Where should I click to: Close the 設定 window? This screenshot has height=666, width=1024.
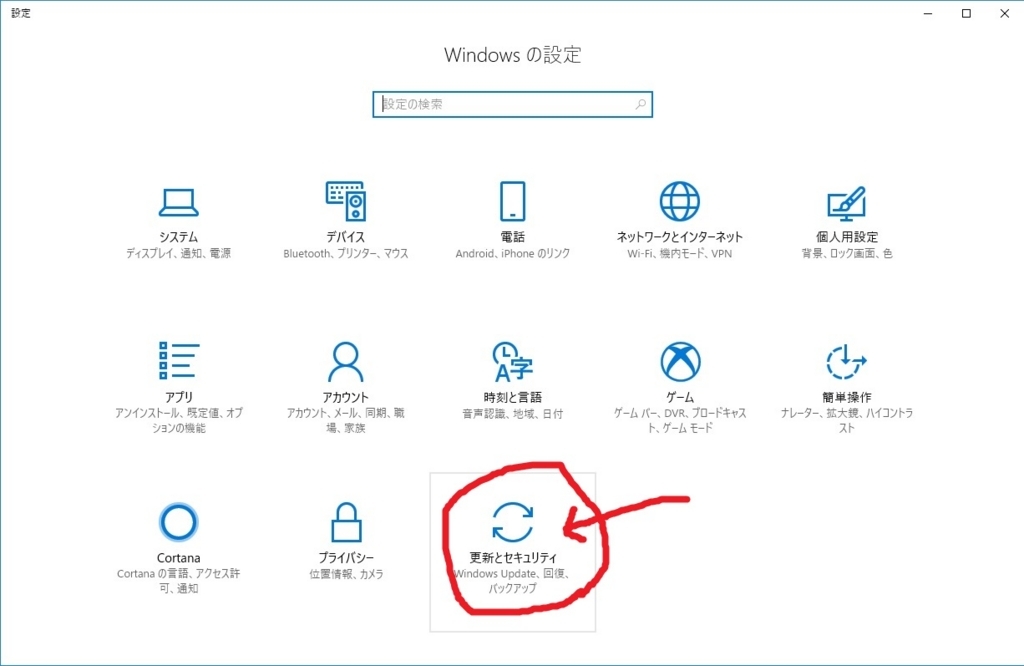pyautogui.click(x=1004, y=13)
